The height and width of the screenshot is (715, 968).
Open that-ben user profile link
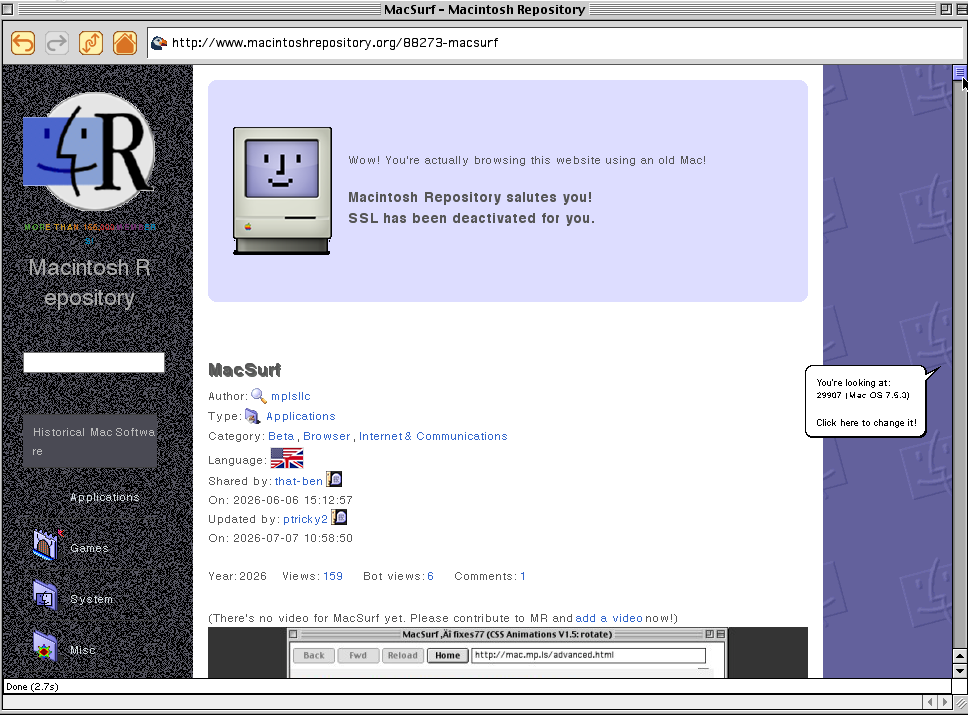[299, 481]
